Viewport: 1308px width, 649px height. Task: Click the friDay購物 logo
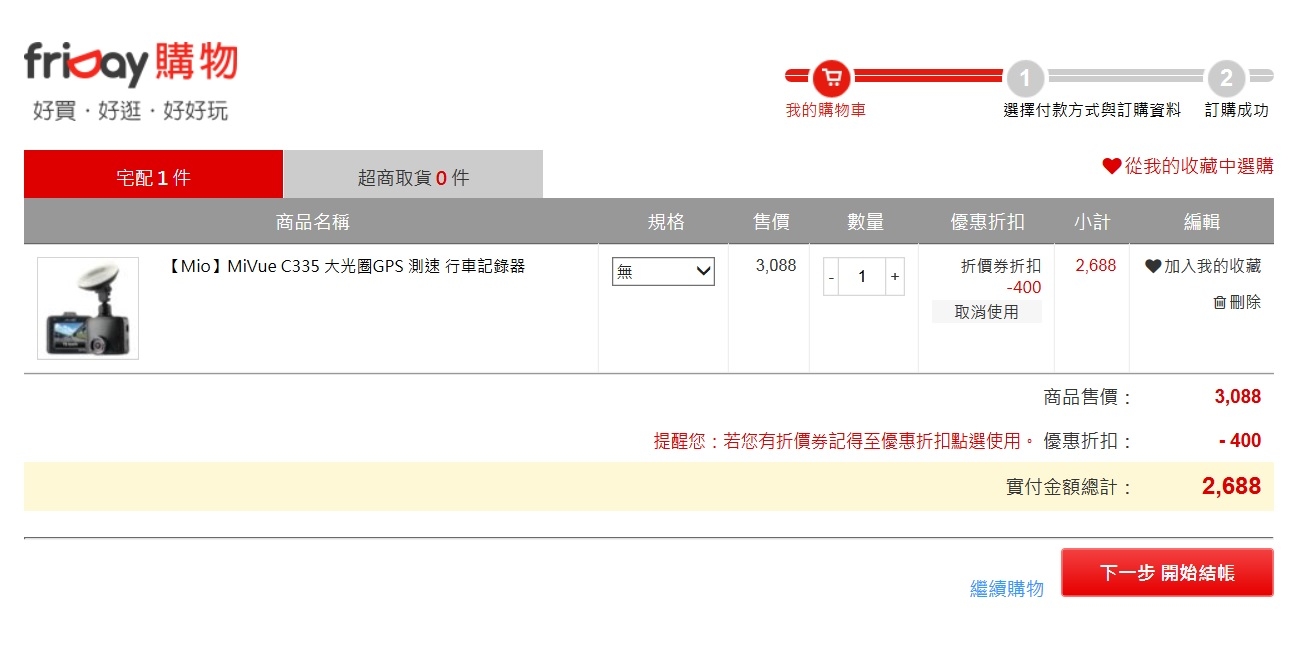coord(131,64)
